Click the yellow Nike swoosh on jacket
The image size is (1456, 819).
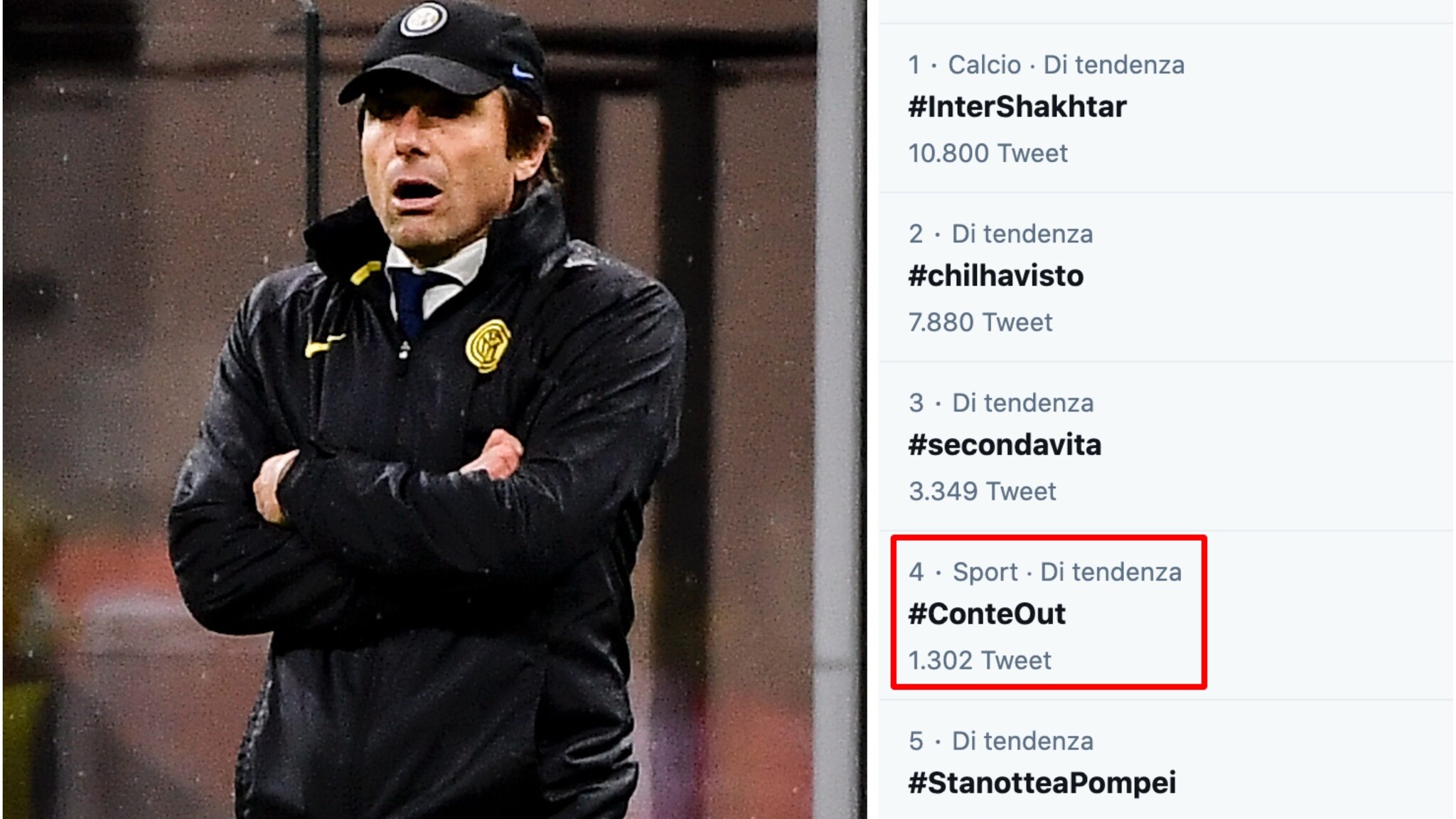coord(324,346)
